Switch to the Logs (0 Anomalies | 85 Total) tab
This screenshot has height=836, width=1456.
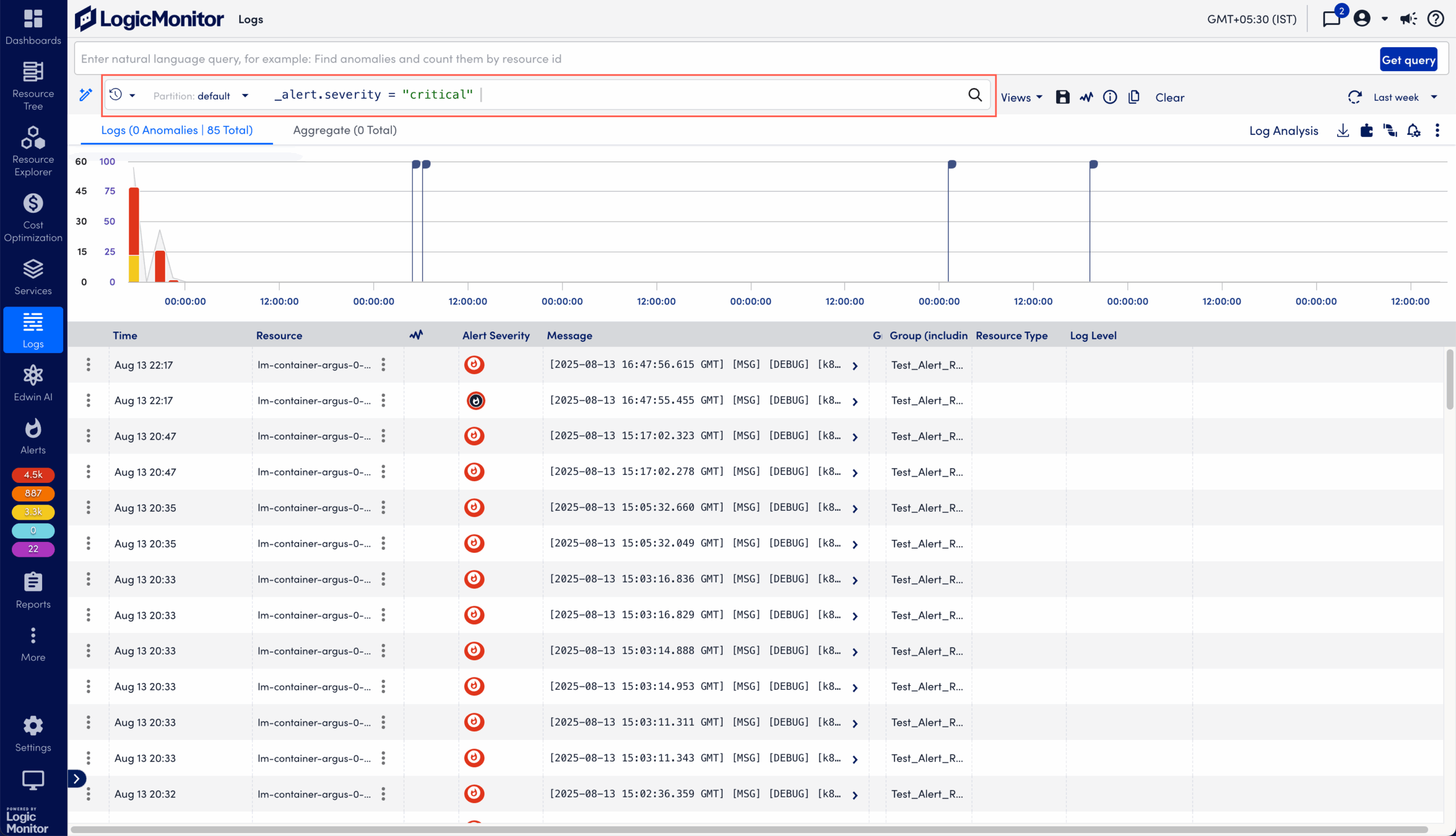[177, 130]
